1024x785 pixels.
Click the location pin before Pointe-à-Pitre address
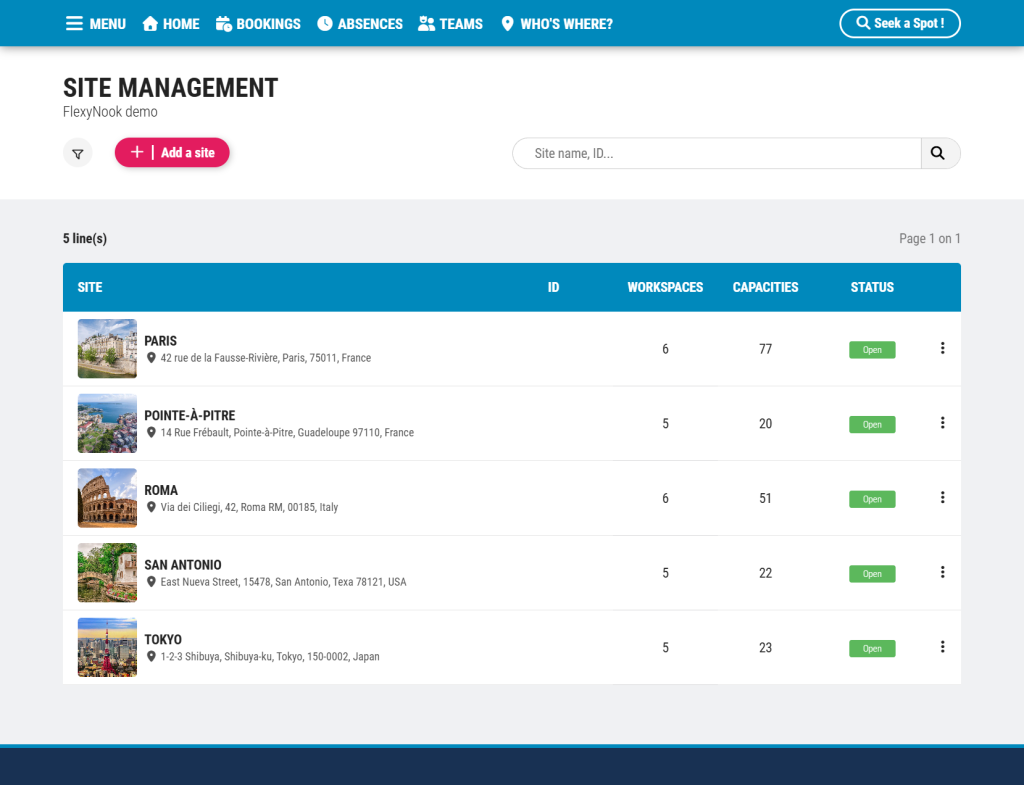pyautogui.click(x=151, y=432)
